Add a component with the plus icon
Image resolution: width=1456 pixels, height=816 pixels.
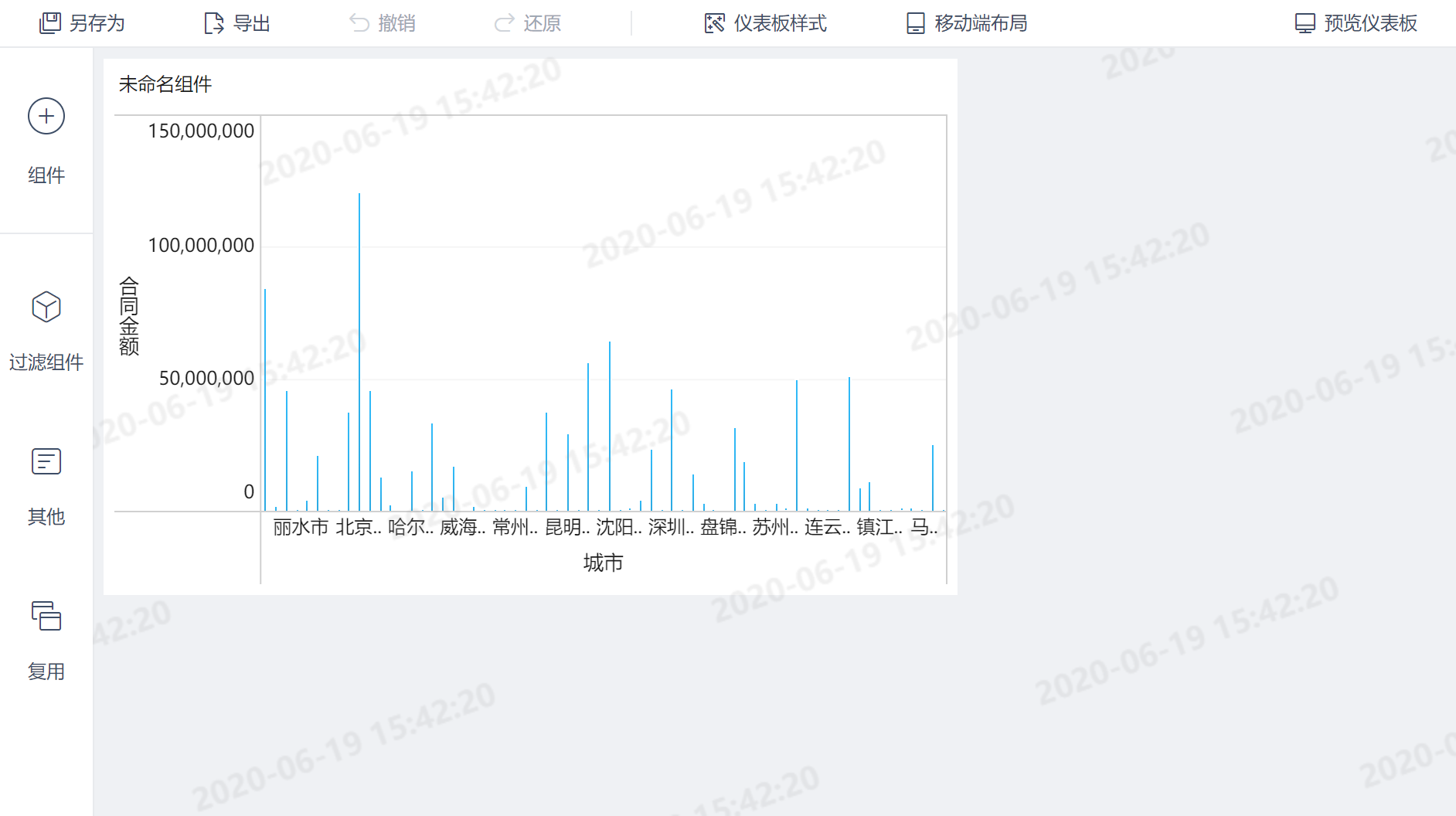[x=46, y=116]
